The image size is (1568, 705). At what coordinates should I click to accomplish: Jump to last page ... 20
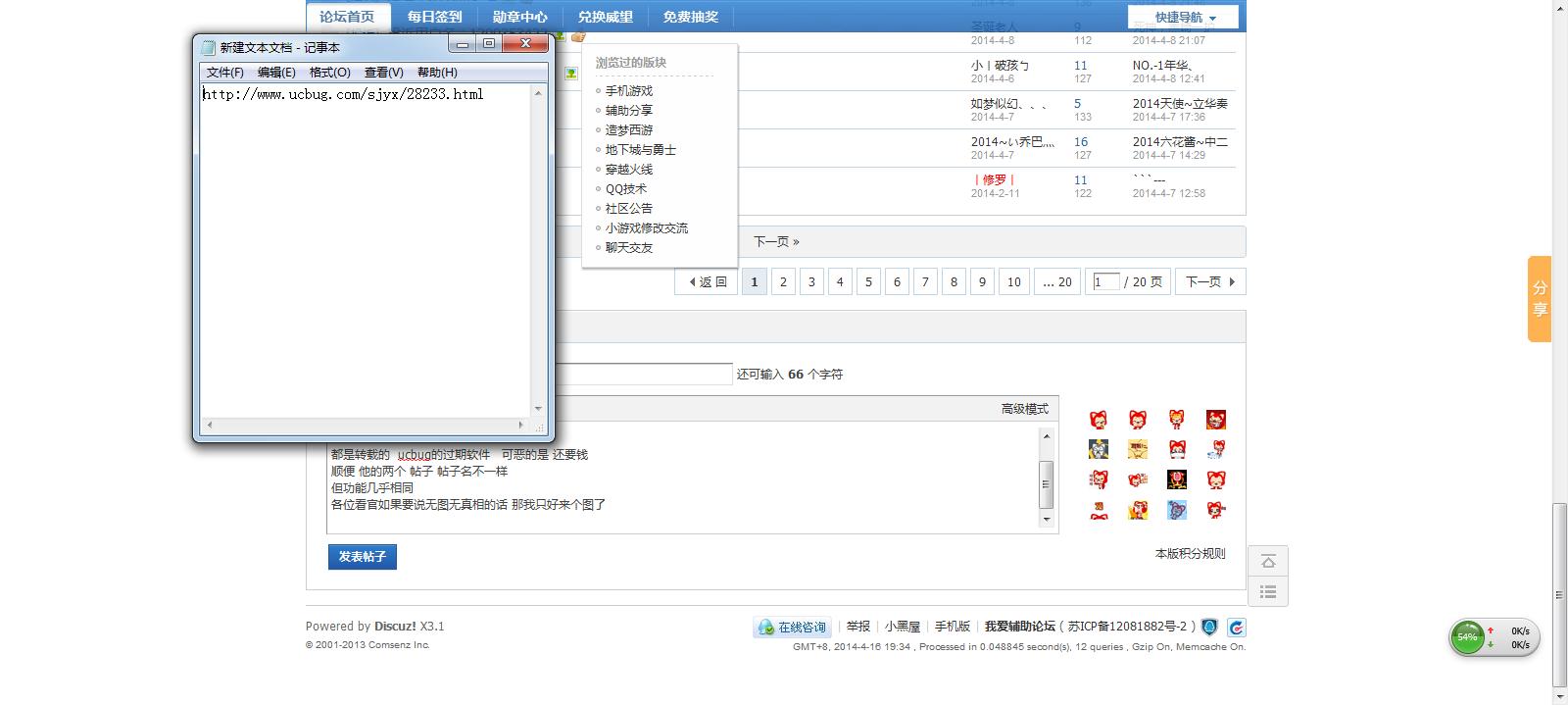coord(1056,282)
